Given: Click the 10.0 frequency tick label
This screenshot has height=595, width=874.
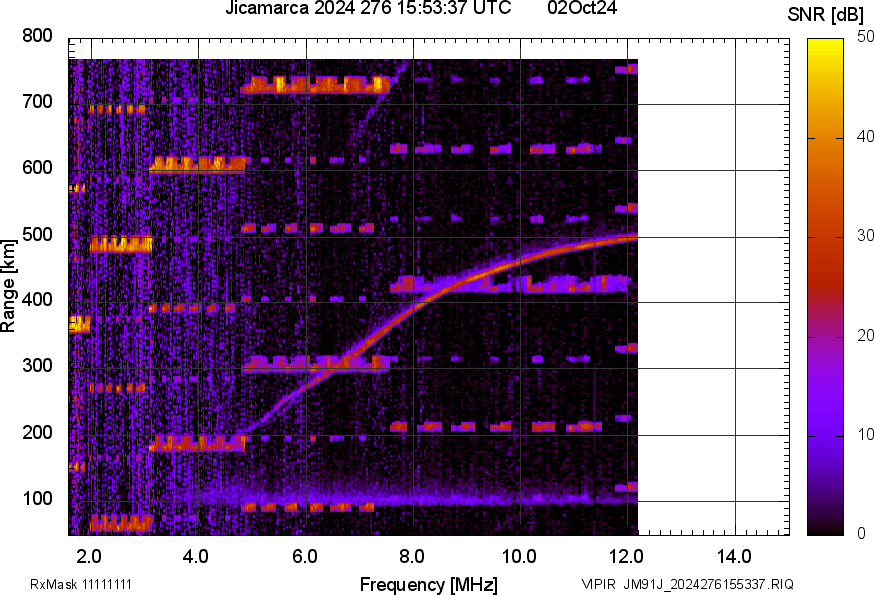Looking at the screenshot, I should click(519, 556).
